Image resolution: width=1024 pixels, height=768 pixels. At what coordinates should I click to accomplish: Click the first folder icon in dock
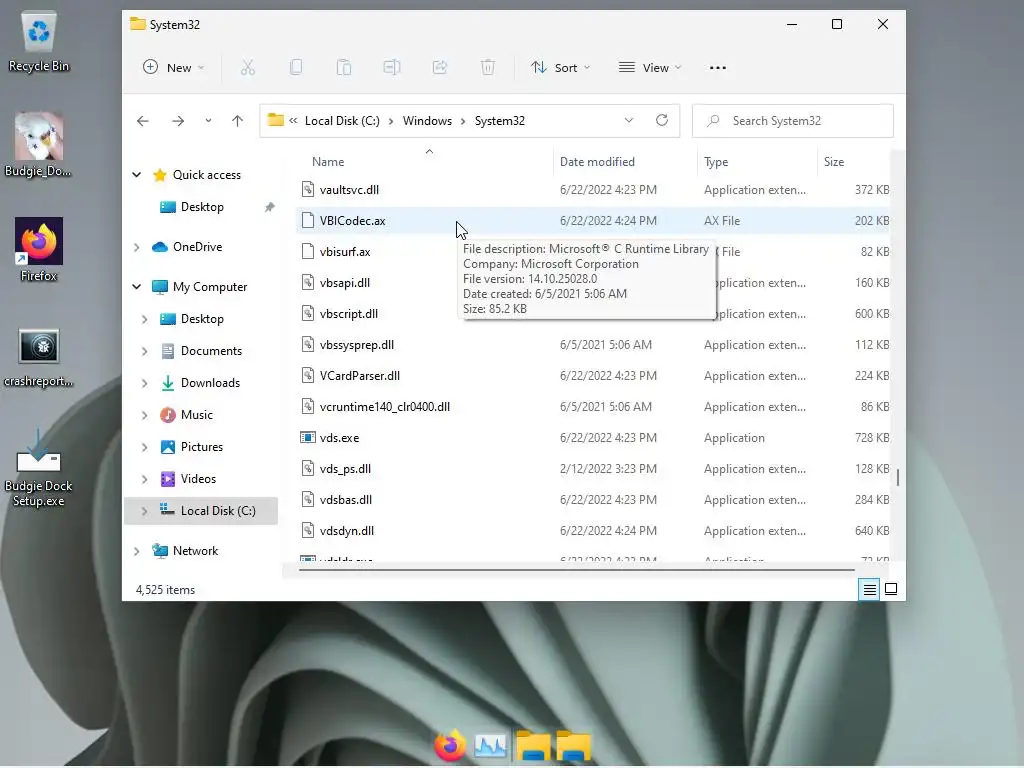point(533,746)
